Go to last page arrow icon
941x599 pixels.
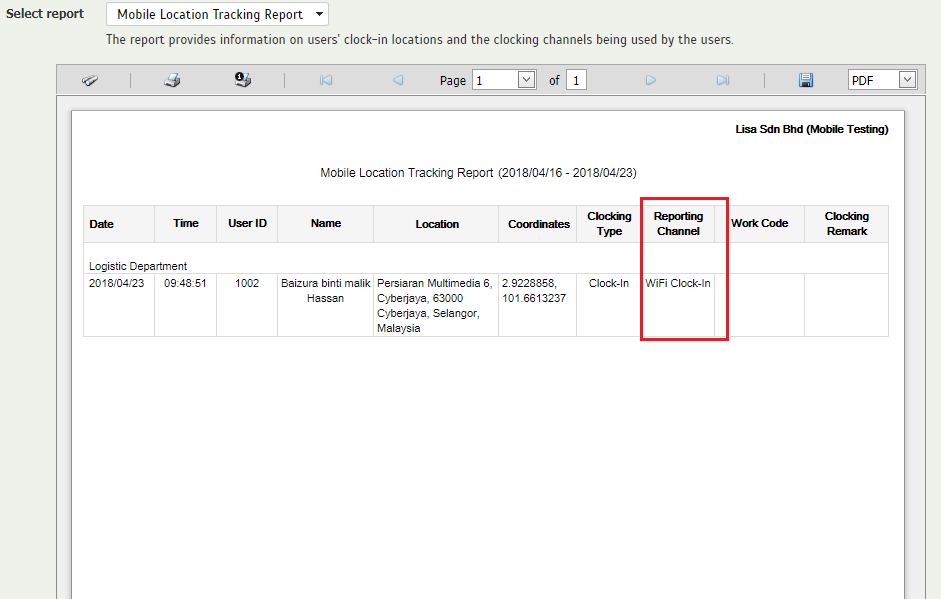click(x=723, y=80)
